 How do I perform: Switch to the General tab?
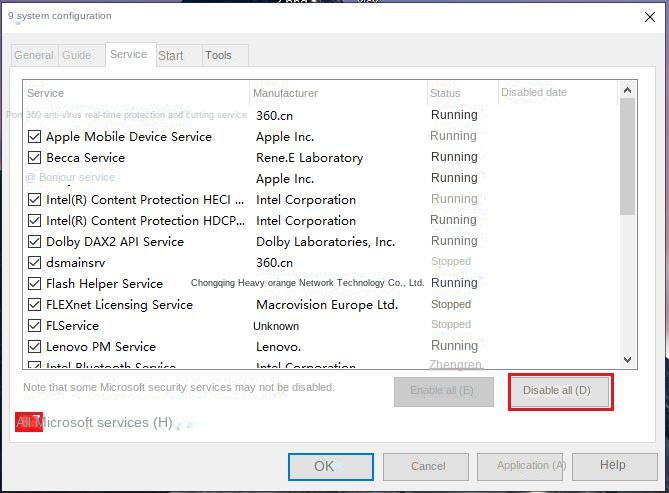34,56
